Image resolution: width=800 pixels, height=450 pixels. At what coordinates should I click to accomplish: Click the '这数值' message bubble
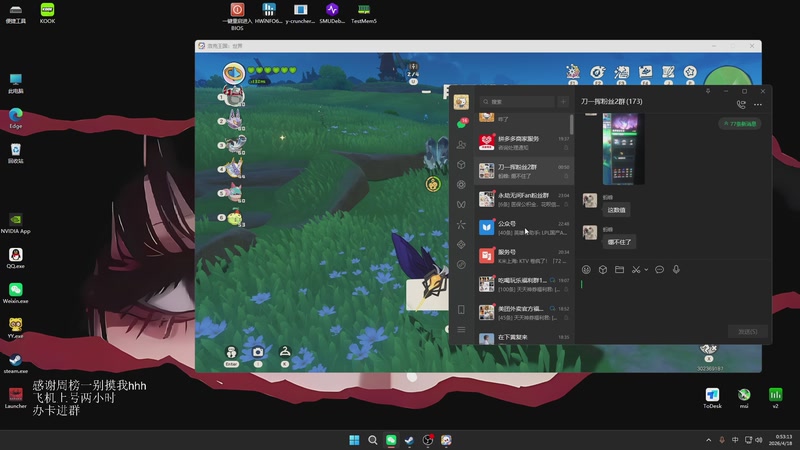(616, 210)
